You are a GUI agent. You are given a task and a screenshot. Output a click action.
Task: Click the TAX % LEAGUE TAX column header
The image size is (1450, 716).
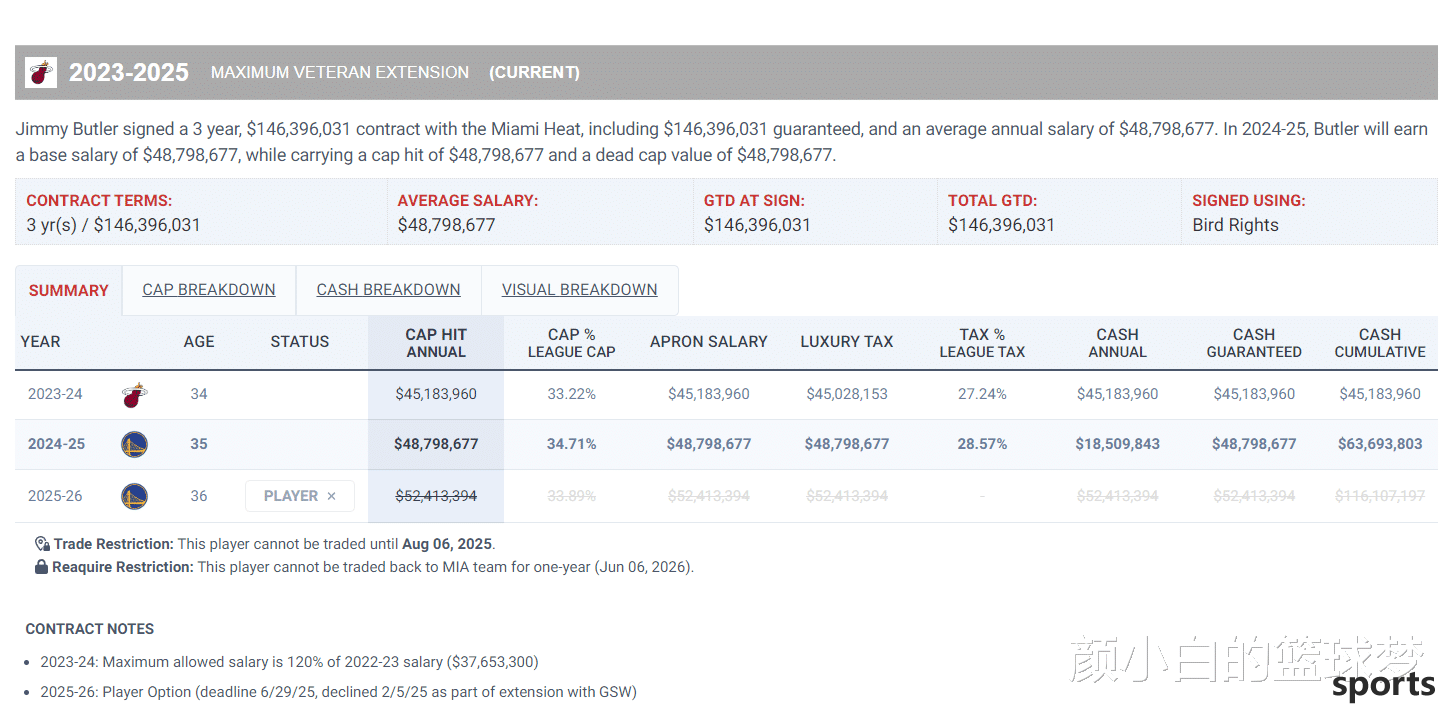982,343
